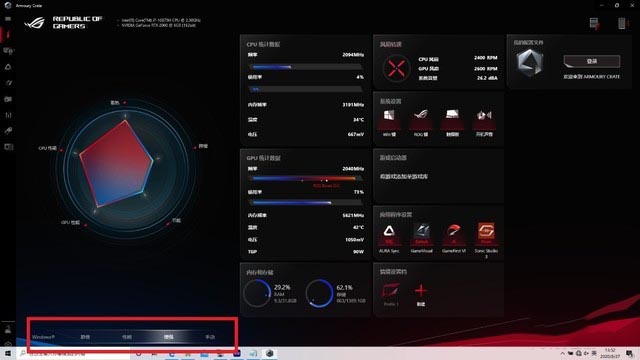Click the GPU usage 73% bar
This screenshot has width=640, height=360.
305,202
